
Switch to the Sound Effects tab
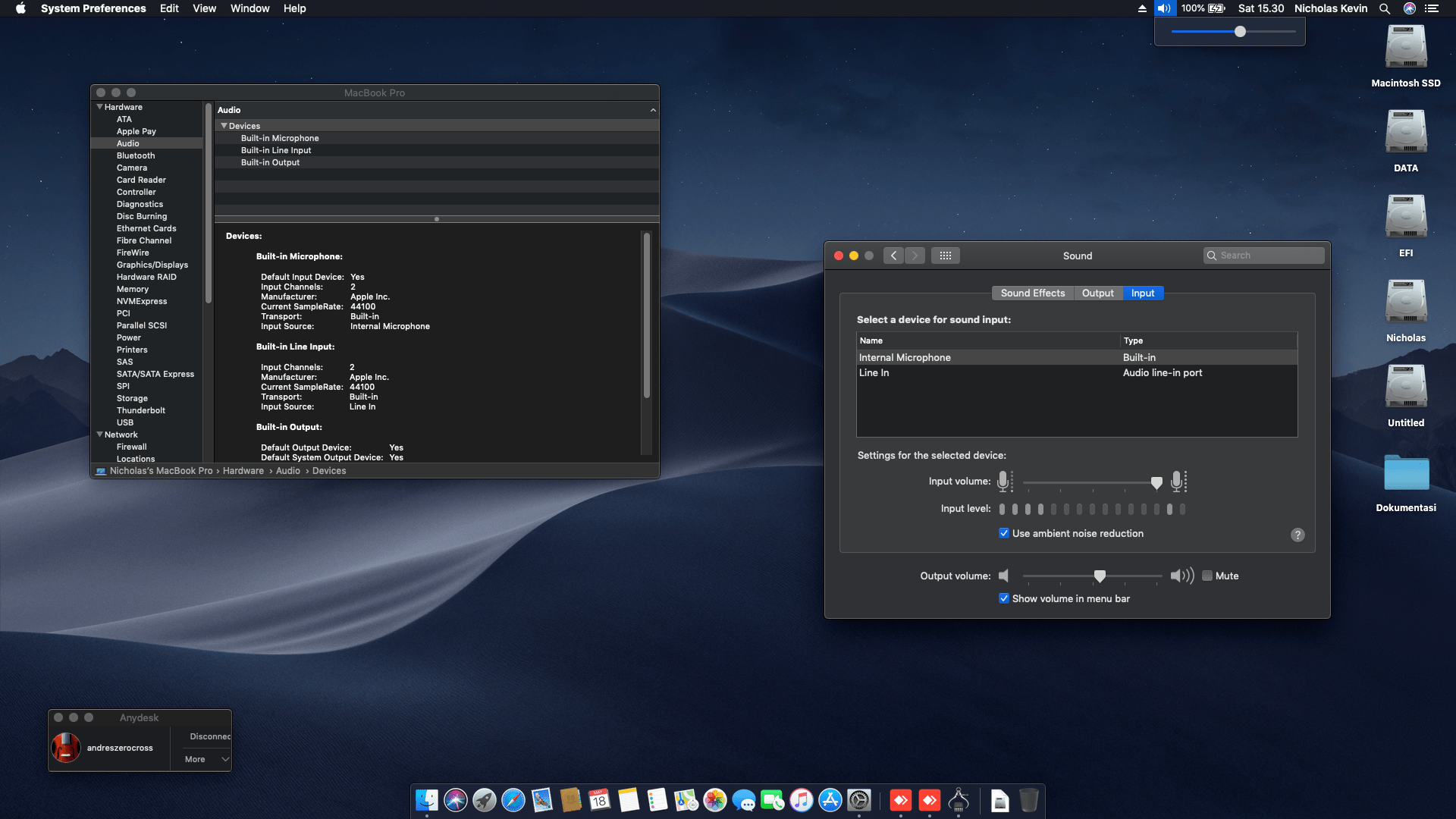(1032, 293)
